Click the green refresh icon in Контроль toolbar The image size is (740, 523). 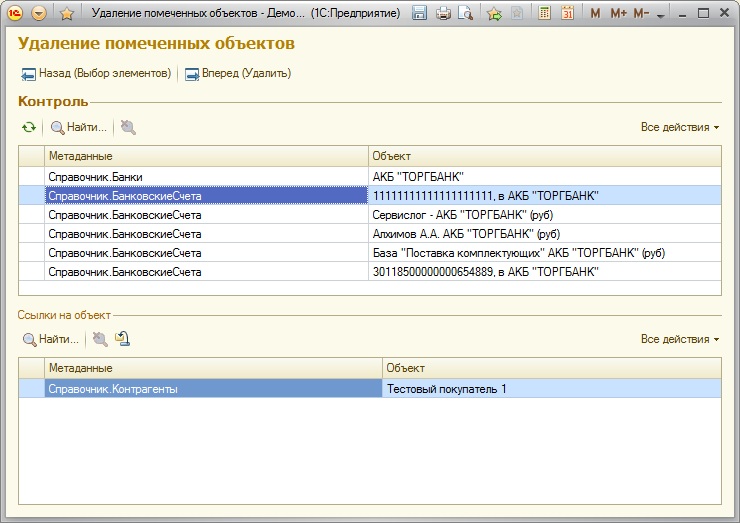[x=29, y=128]
